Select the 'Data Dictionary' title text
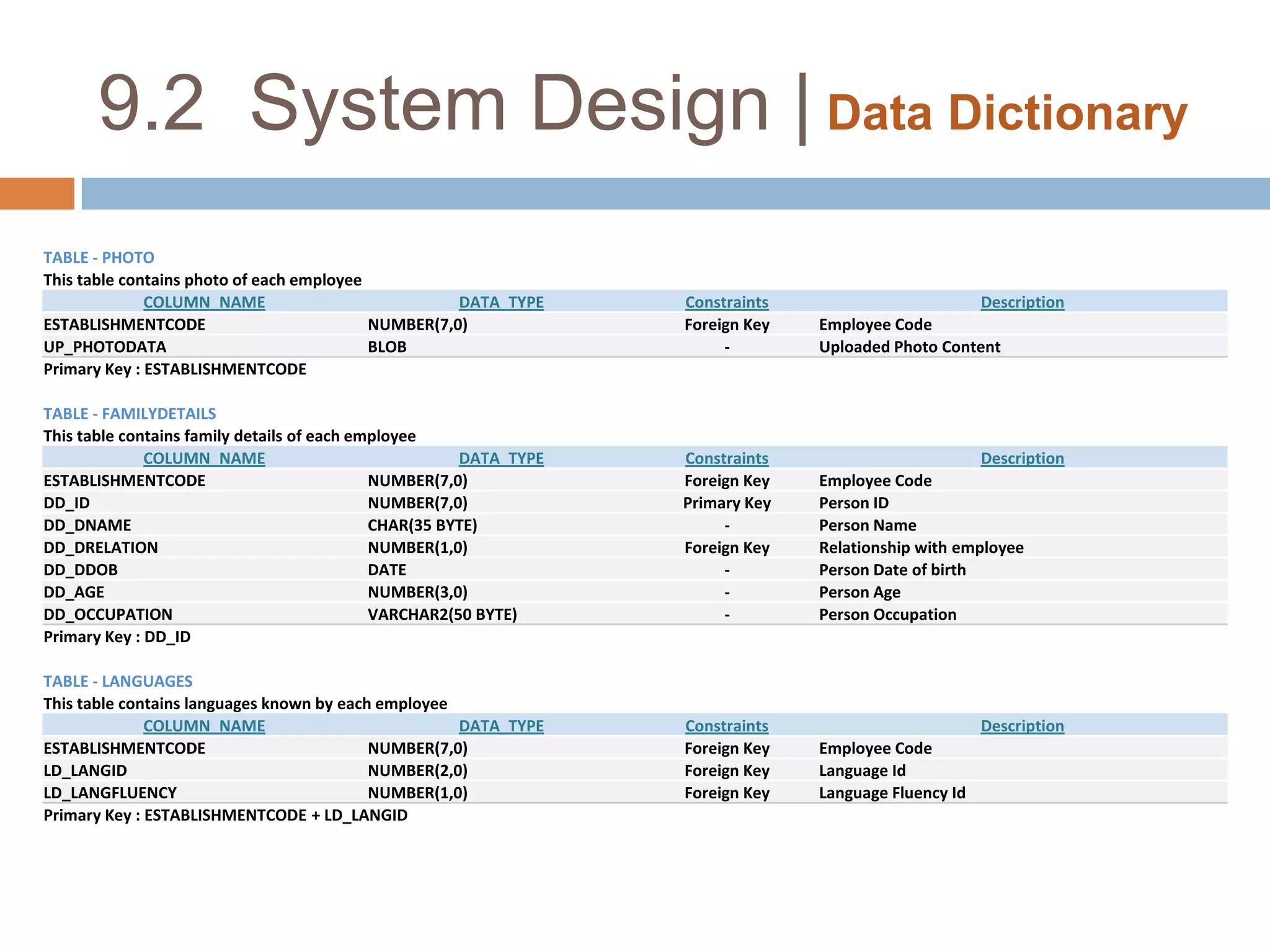This screenshot has height=952, width=1270. 1007,113
